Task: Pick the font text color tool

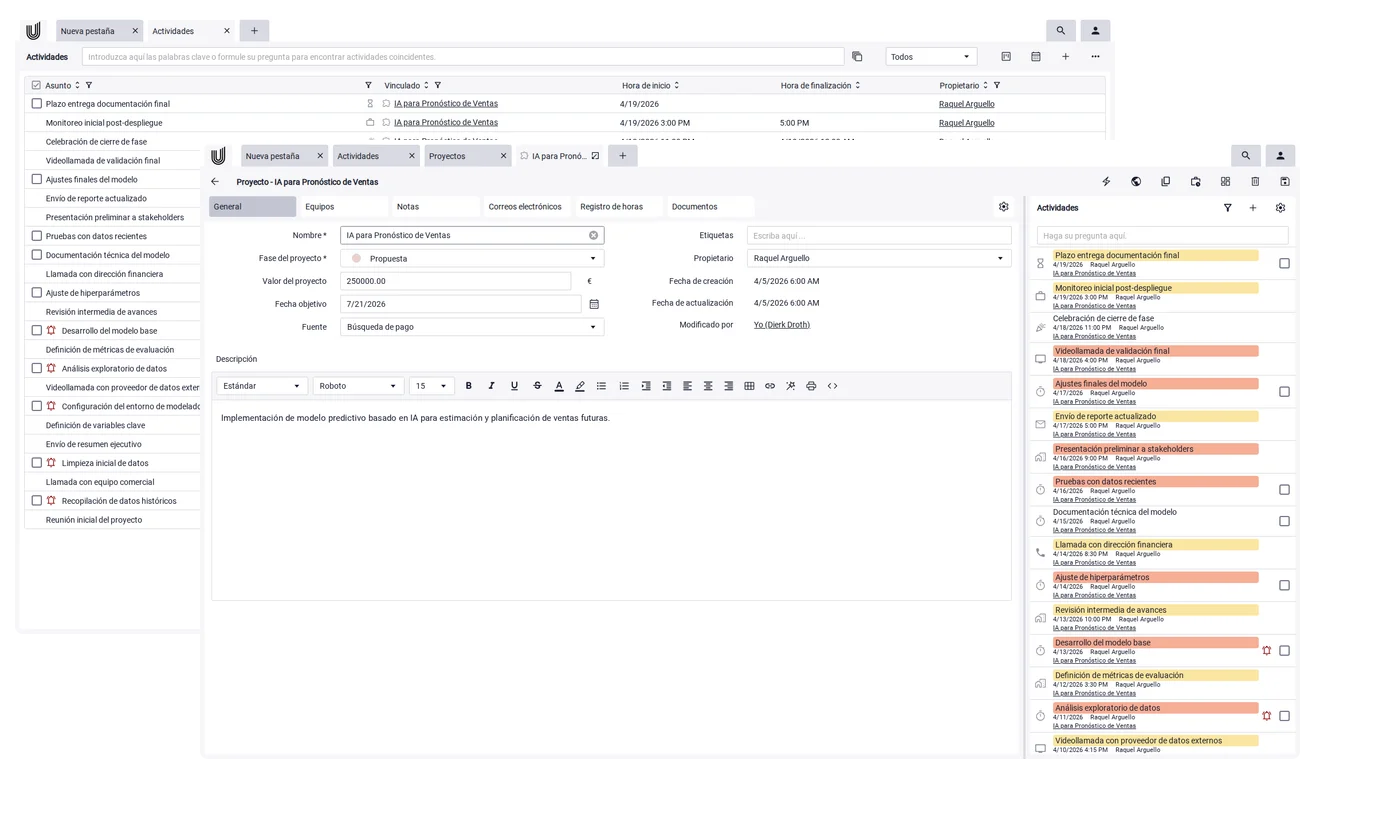Action: (x=559, y=386)
